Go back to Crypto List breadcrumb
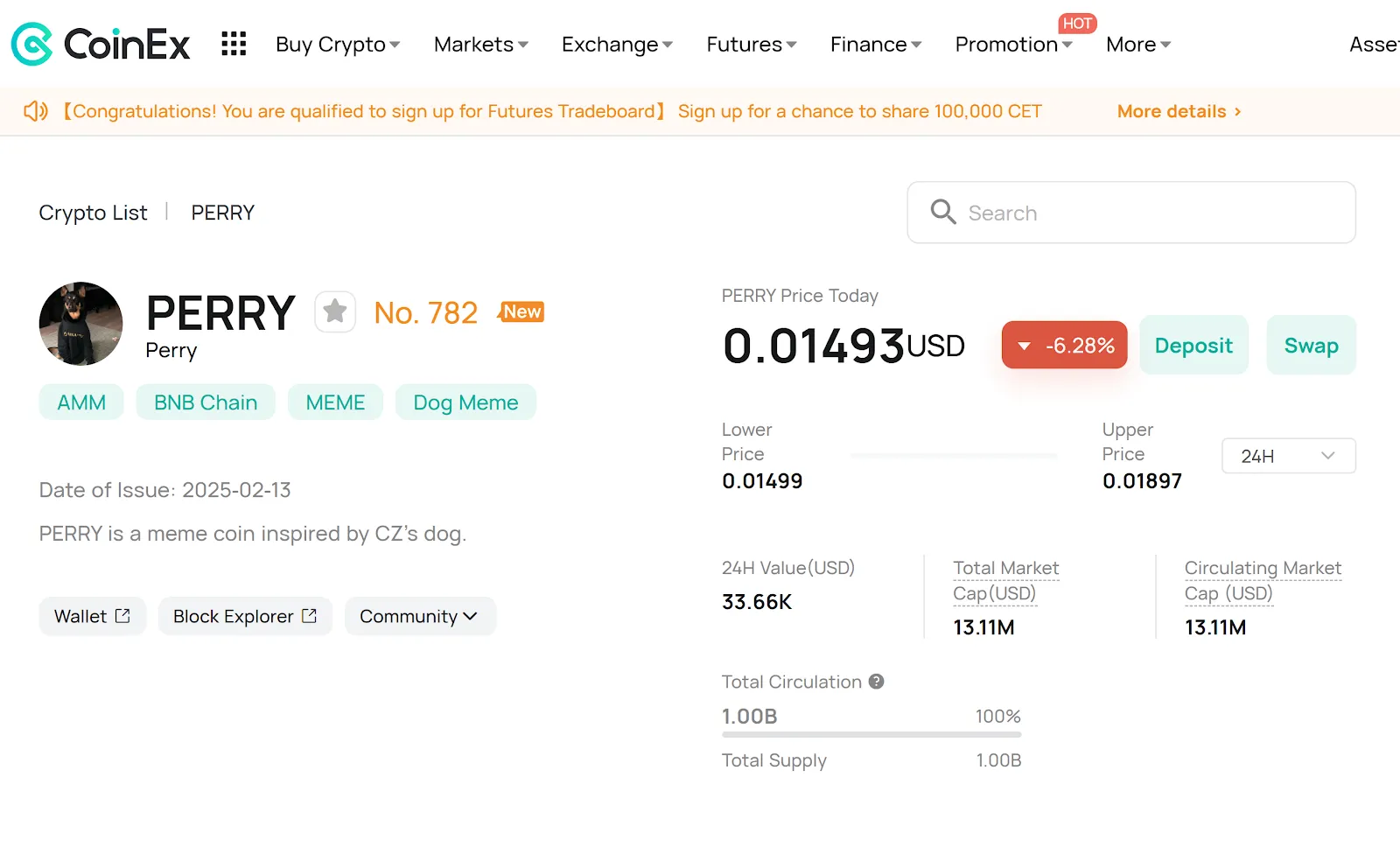This screenshot has width=1400, height=847. point(93,213)
